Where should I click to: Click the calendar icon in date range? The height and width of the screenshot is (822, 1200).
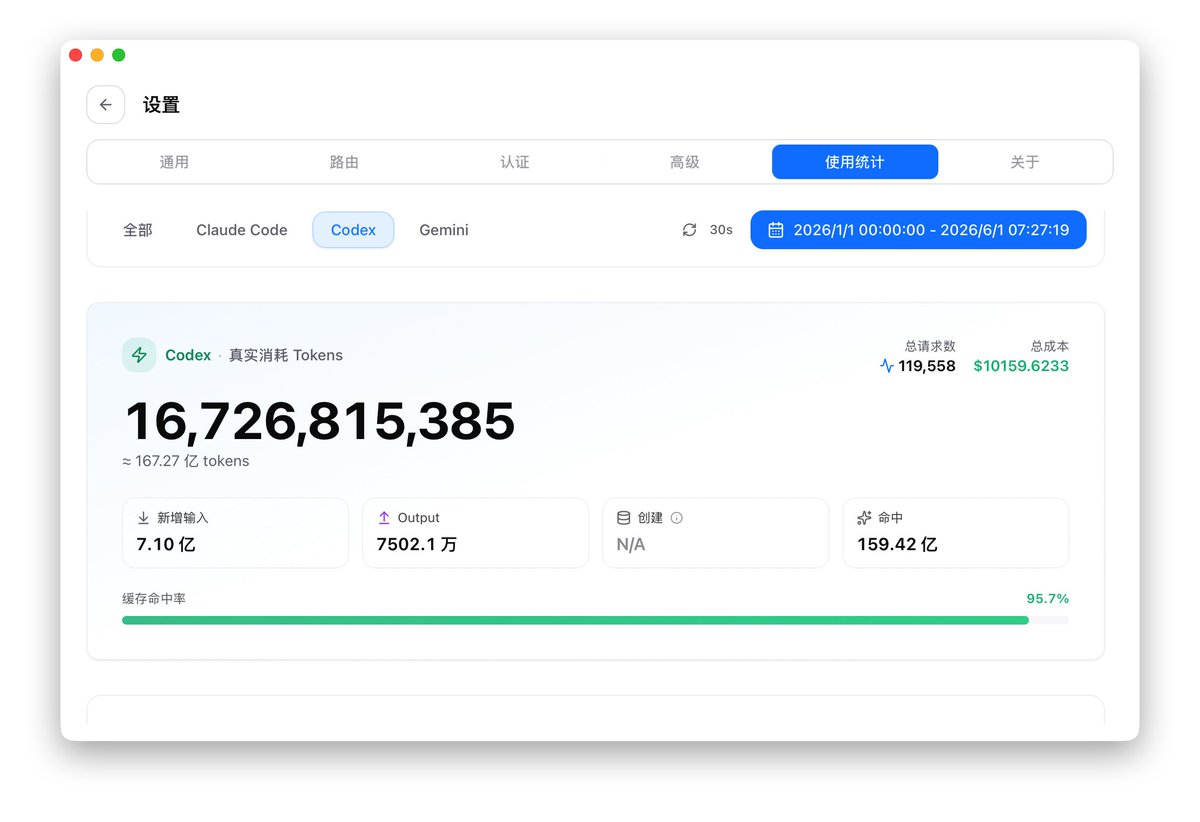pyautogui.click(x=775, y=230)
